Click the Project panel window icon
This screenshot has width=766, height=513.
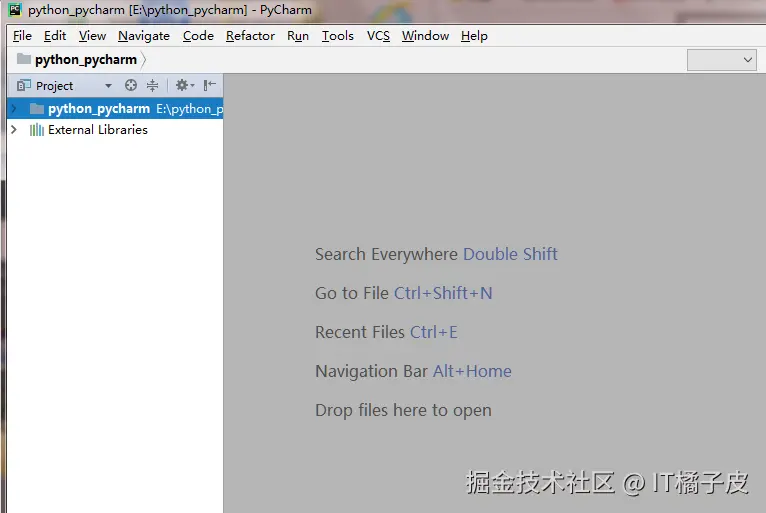click(x=23, y=86)
